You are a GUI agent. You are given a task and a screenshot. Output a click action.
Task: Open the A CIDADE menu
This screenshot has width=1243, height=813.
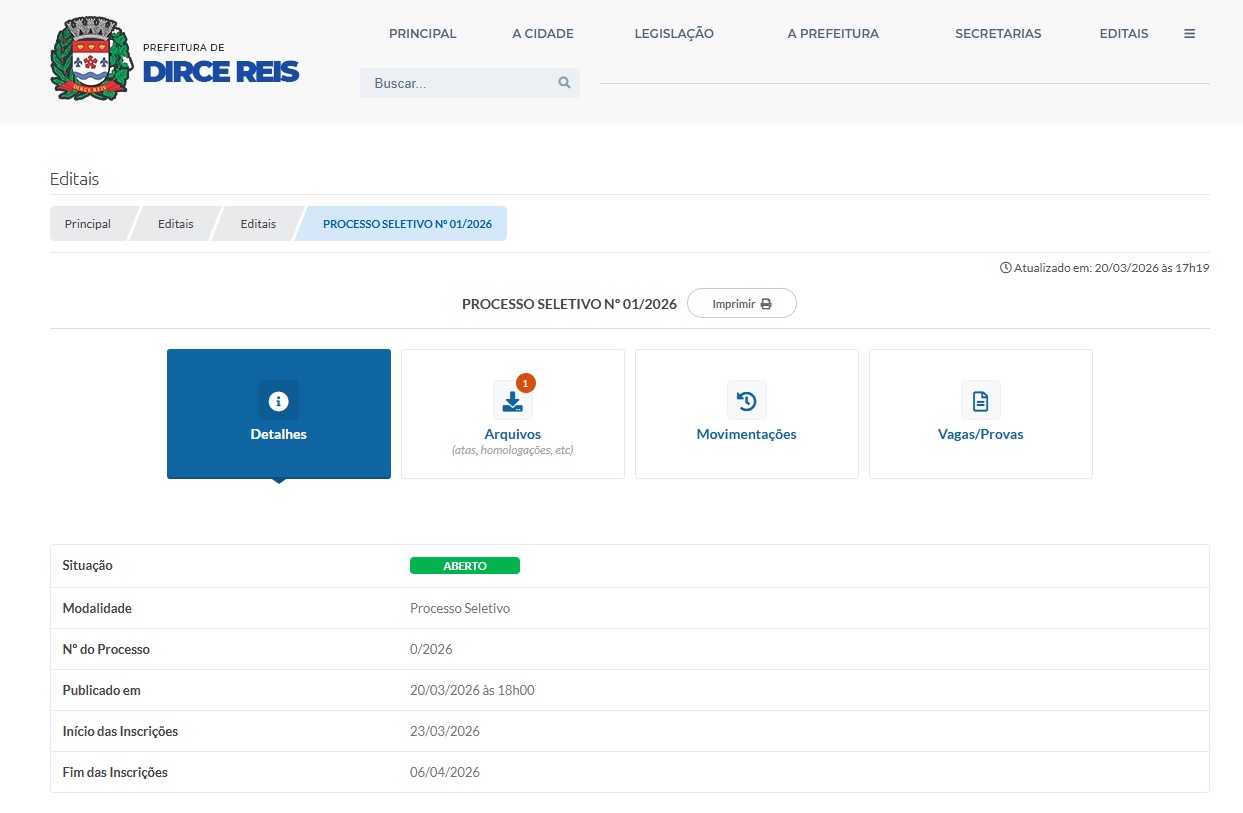(x=543, y=33)
